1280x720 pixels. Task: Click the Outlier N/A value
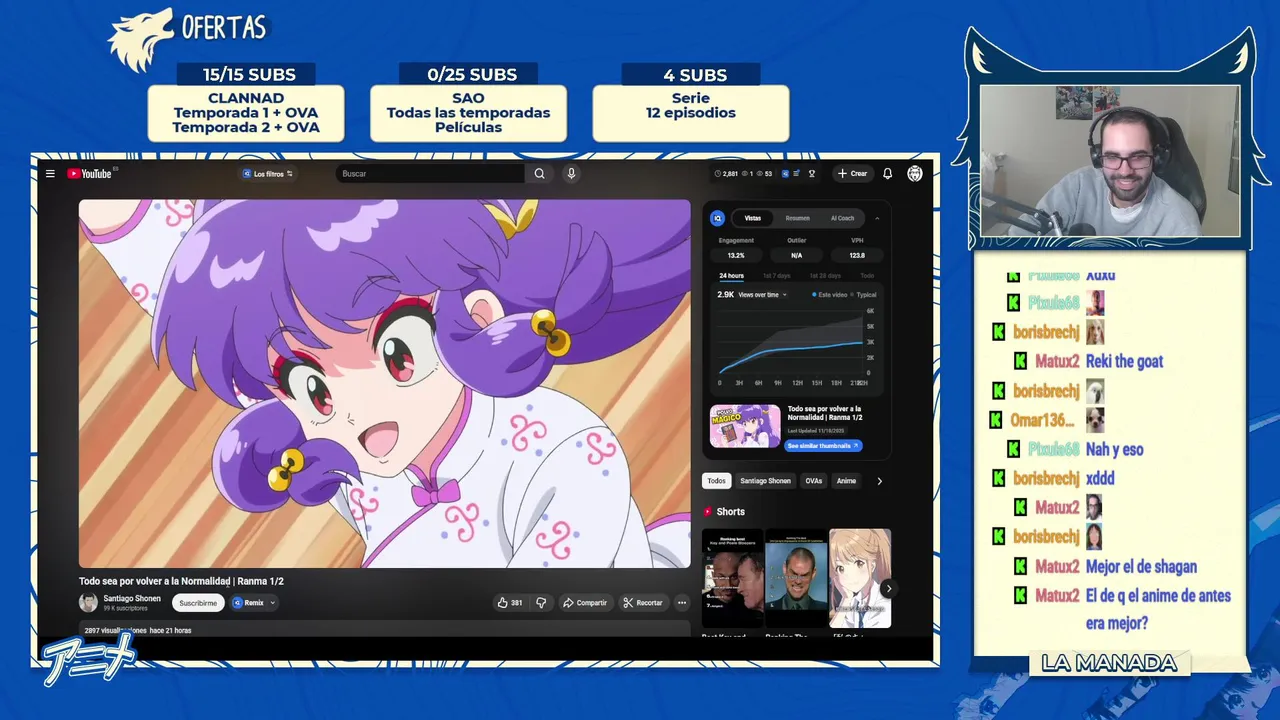796,255
